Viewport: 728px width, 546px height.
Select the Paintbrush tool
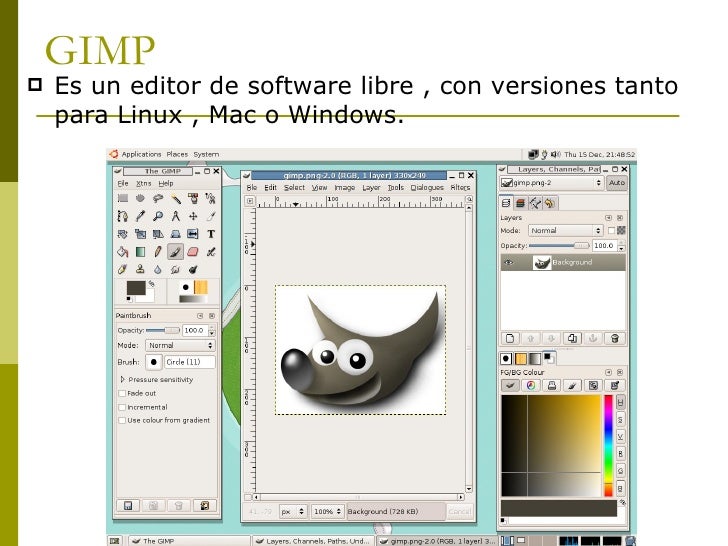[176, 252]
